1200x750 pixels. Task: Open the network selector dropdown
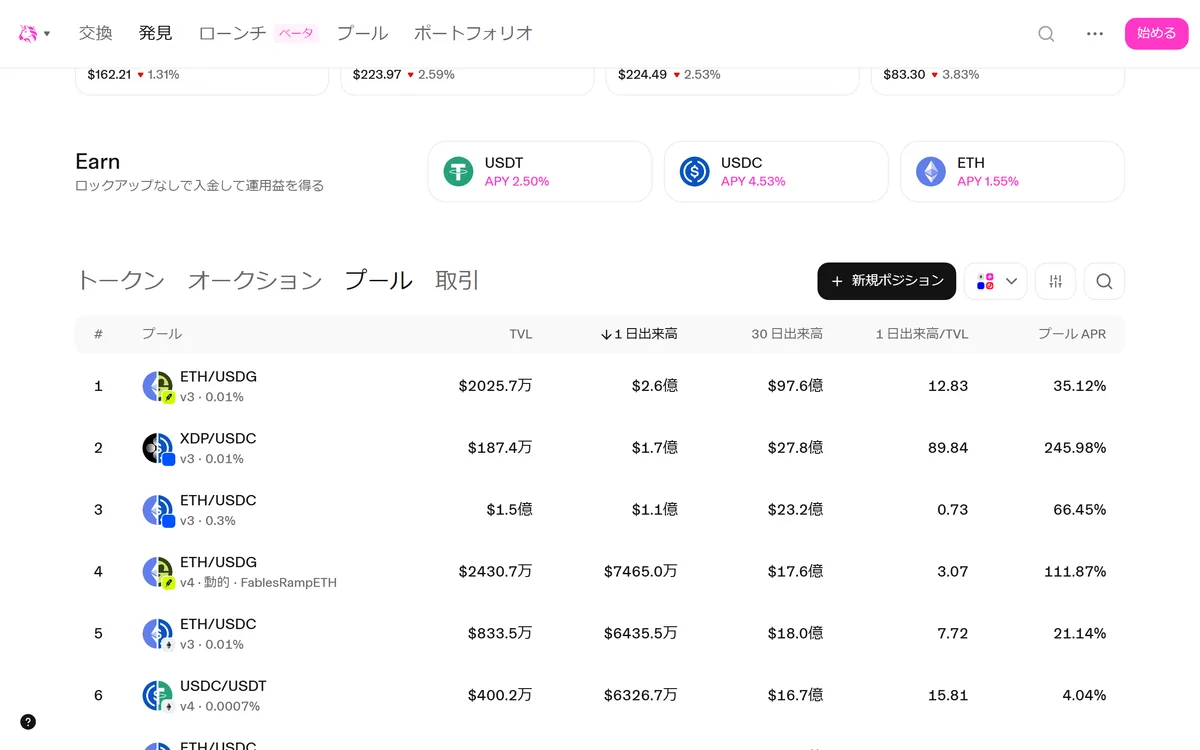tap(996, 281)
